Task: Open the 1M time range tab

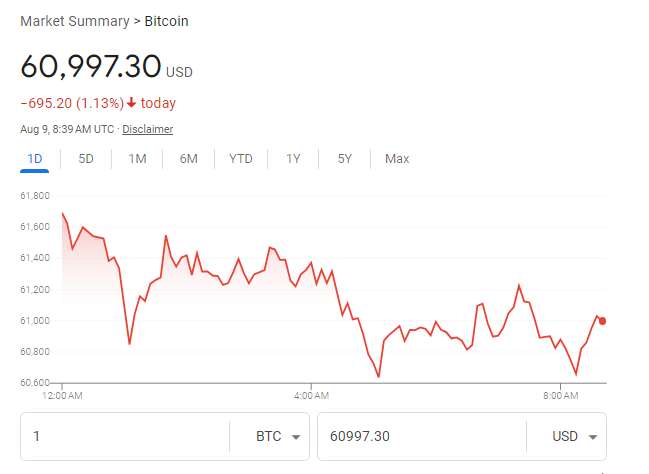Action: (x=138, y=159)
